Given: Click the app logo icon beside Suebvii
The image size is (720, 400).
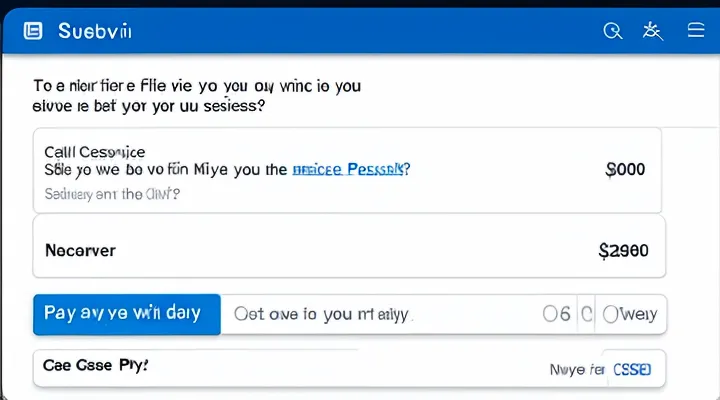Looking at the screenshot, I should (33, 31).
